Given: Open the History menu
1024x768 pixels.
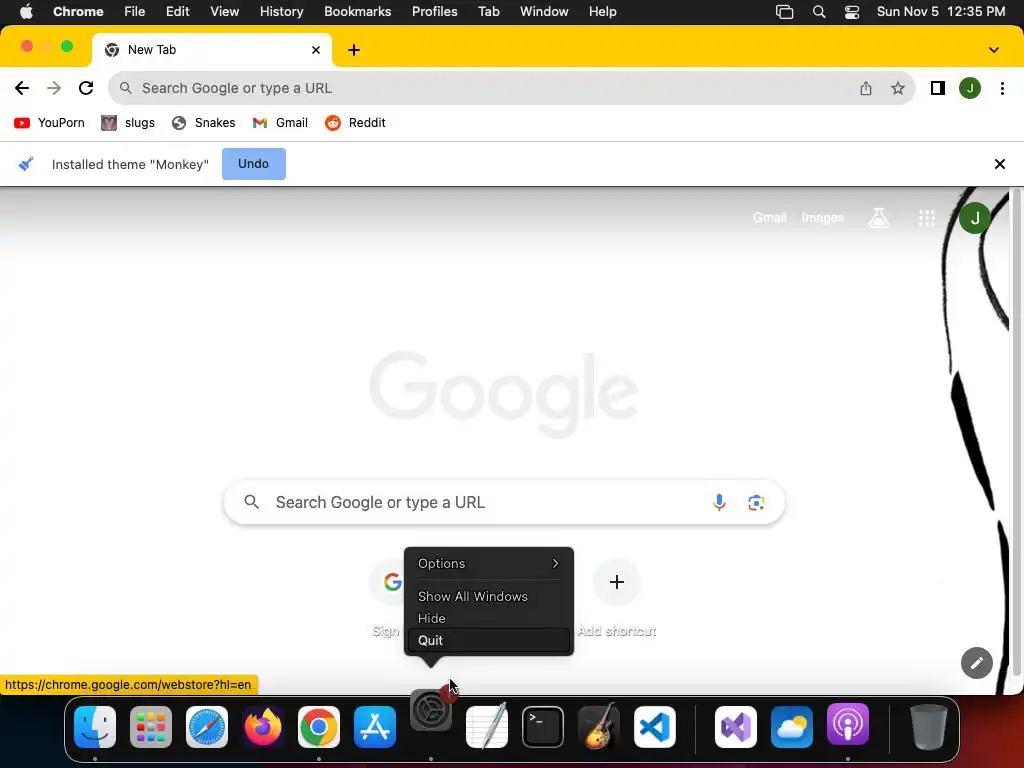Looking at the screenshot, I should coord(281,12).
